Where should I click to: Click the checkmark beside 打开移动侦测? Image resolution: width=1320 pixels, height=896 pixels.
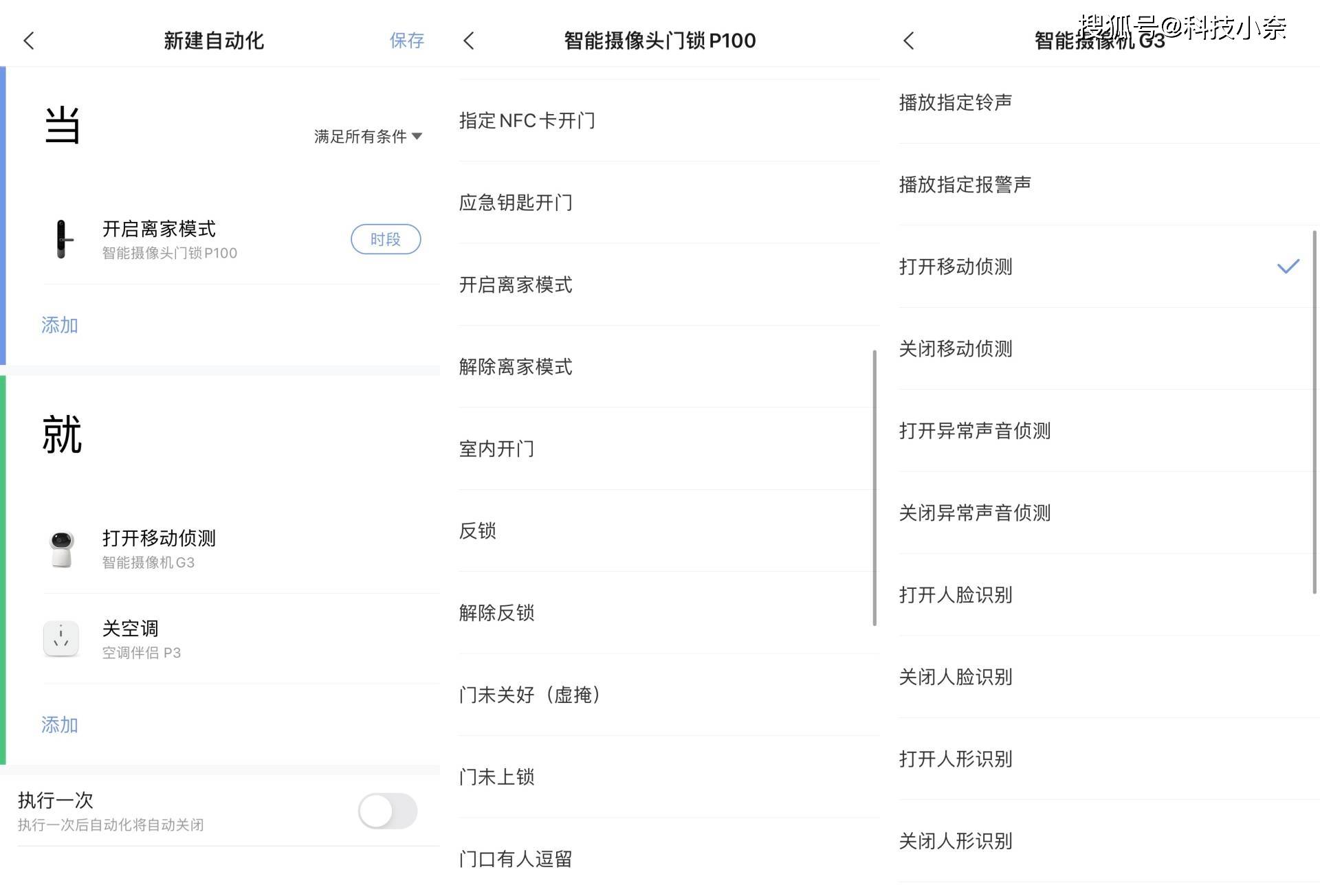1288,267
